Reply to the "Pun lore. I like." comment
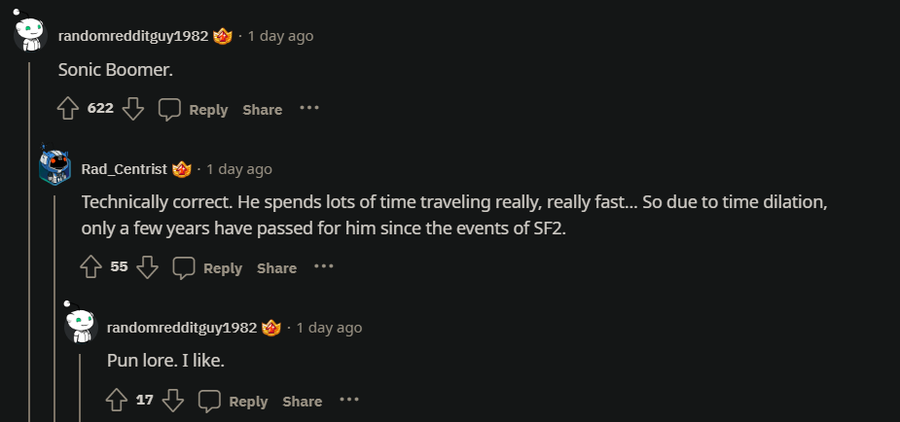 [234, 401]
